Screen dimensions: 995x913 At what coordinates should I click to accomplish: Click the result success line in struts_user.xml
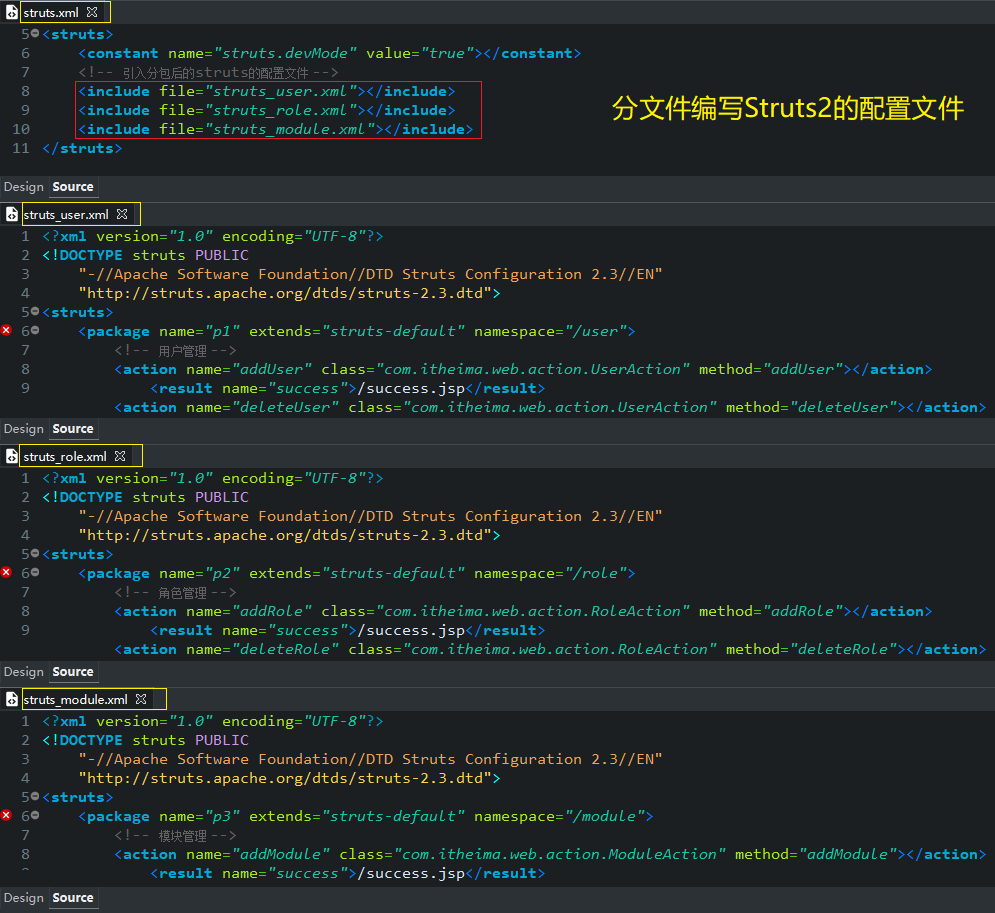pos(348,388)
